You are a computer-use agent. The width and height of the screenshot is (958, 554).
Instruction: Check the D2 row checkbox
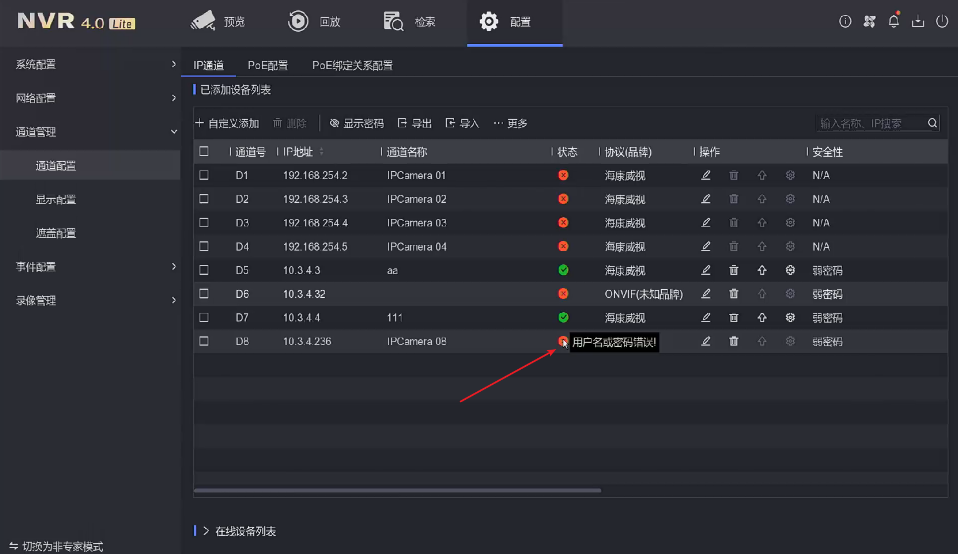coord(204,199)
